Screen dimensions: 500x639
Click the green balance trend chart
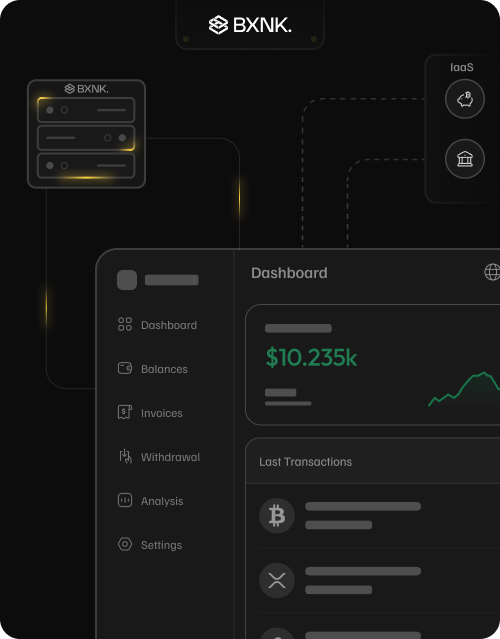click(x=464, y=389)
